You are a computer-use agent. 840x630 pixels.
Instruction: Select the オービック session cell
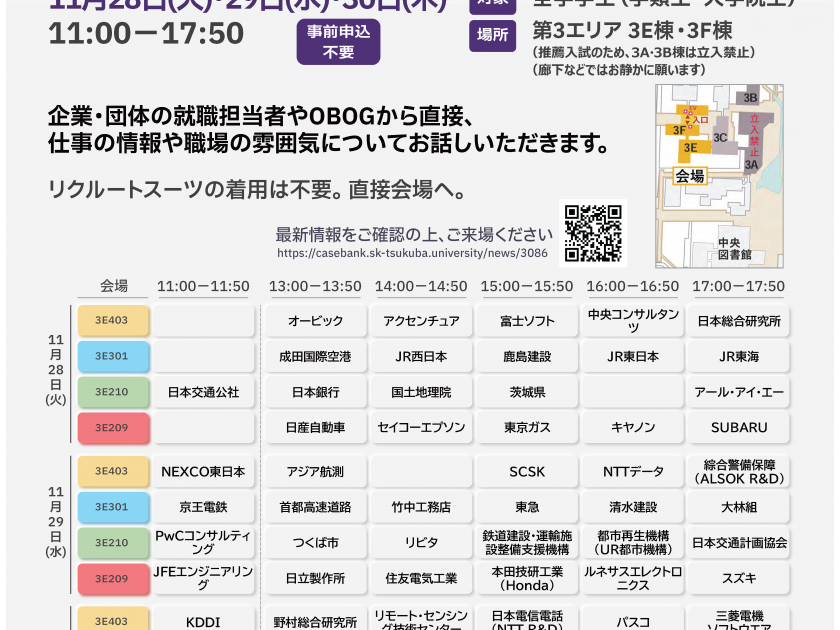316,320
